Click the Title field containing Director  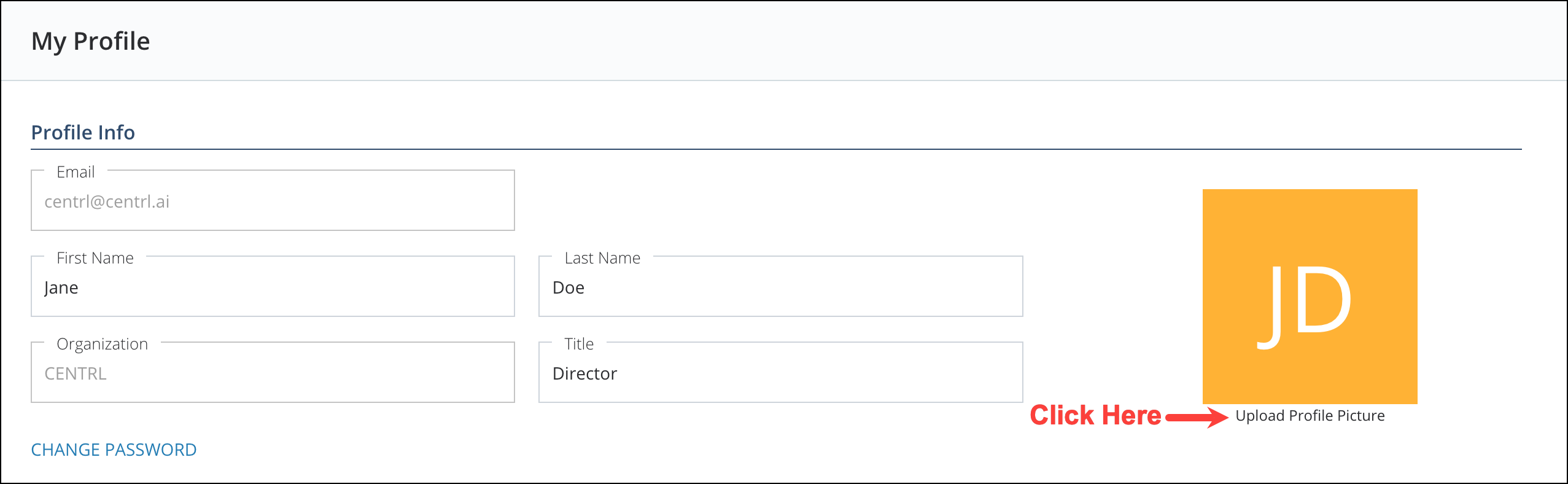pos(780,372)
